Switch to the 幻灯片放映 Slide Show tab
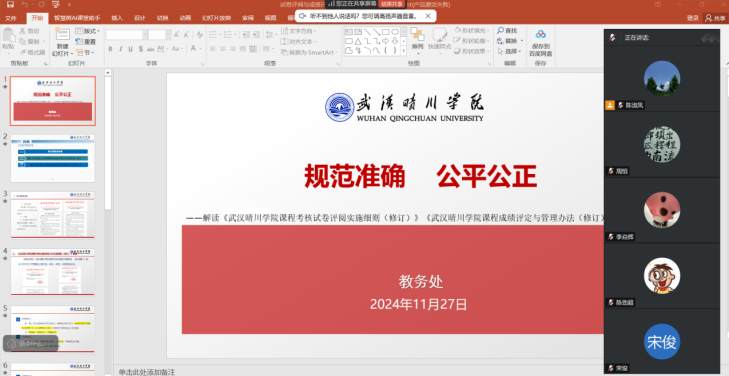Screen dimensions: 729x376 216,18
